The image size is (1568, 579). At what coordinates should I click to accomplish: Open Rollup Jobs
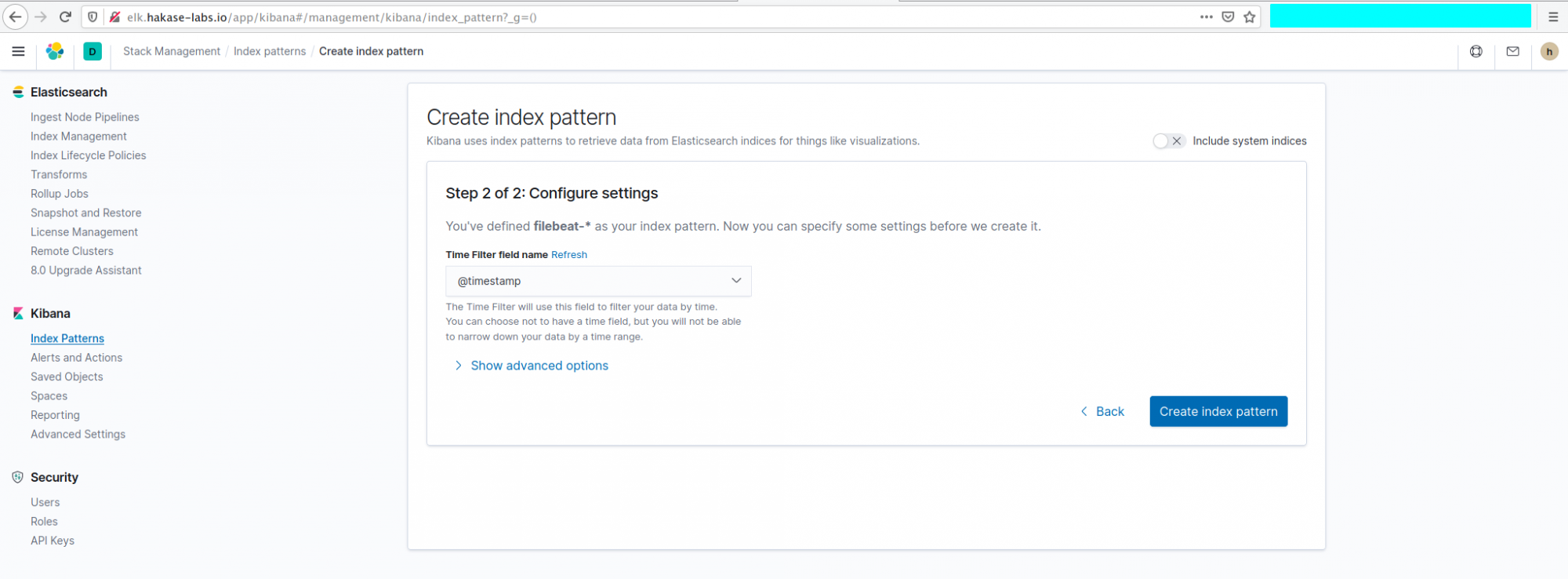(60, 194)
